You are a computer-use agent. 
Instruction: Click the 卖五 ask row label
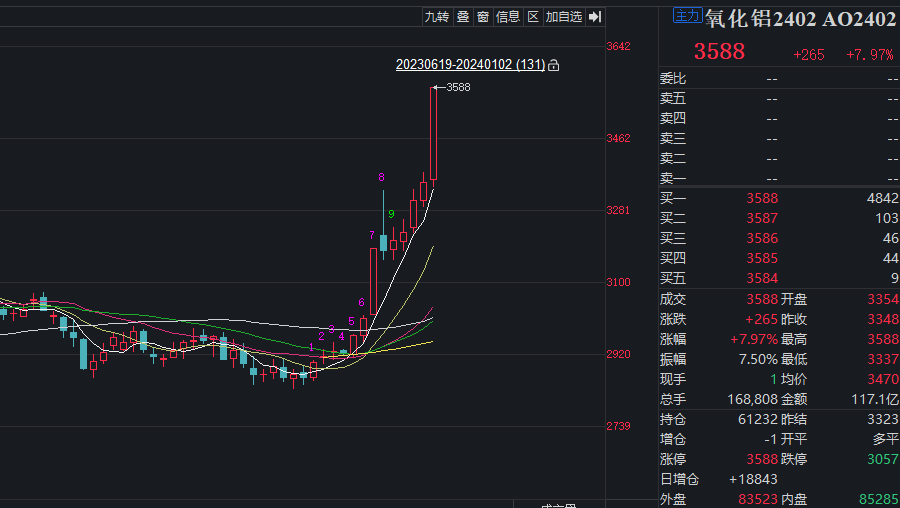click(673, 98)
